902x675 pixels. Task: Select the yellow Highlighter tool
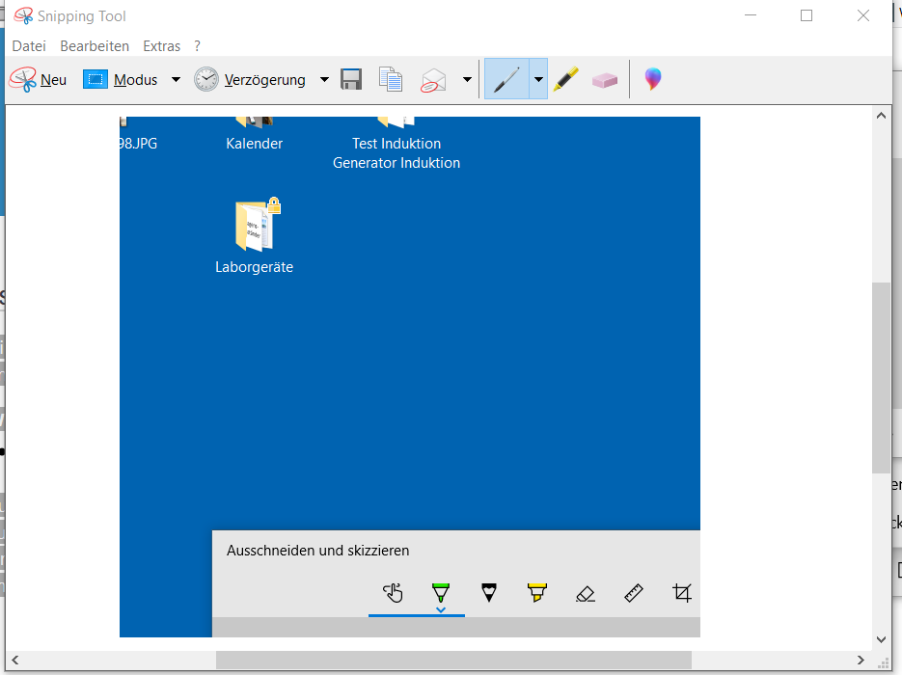[x=566, y=80]
